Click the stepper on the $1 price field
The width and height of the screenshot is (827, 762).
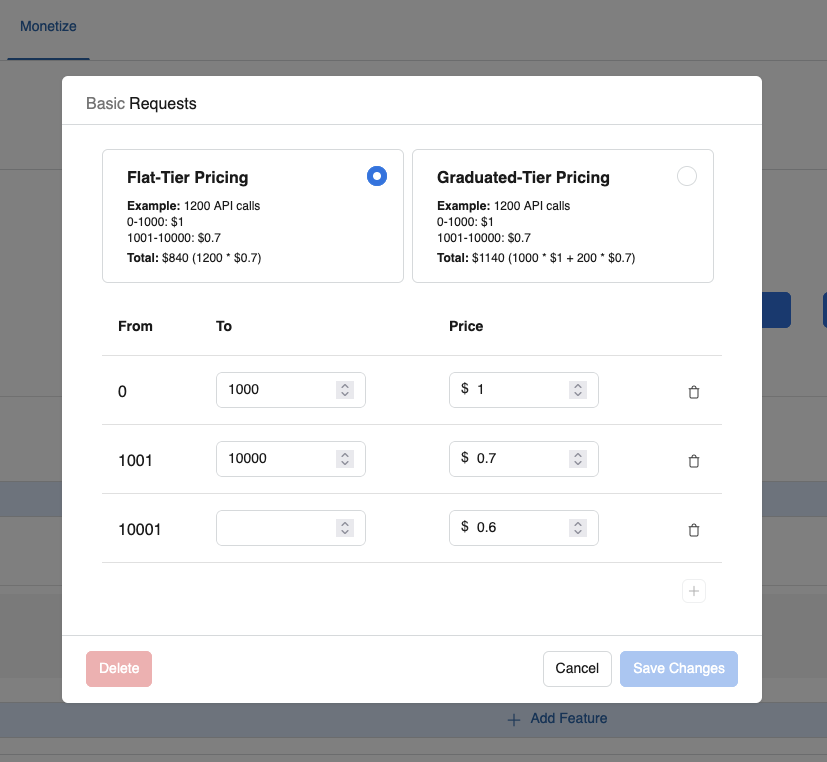coord(578,390)
